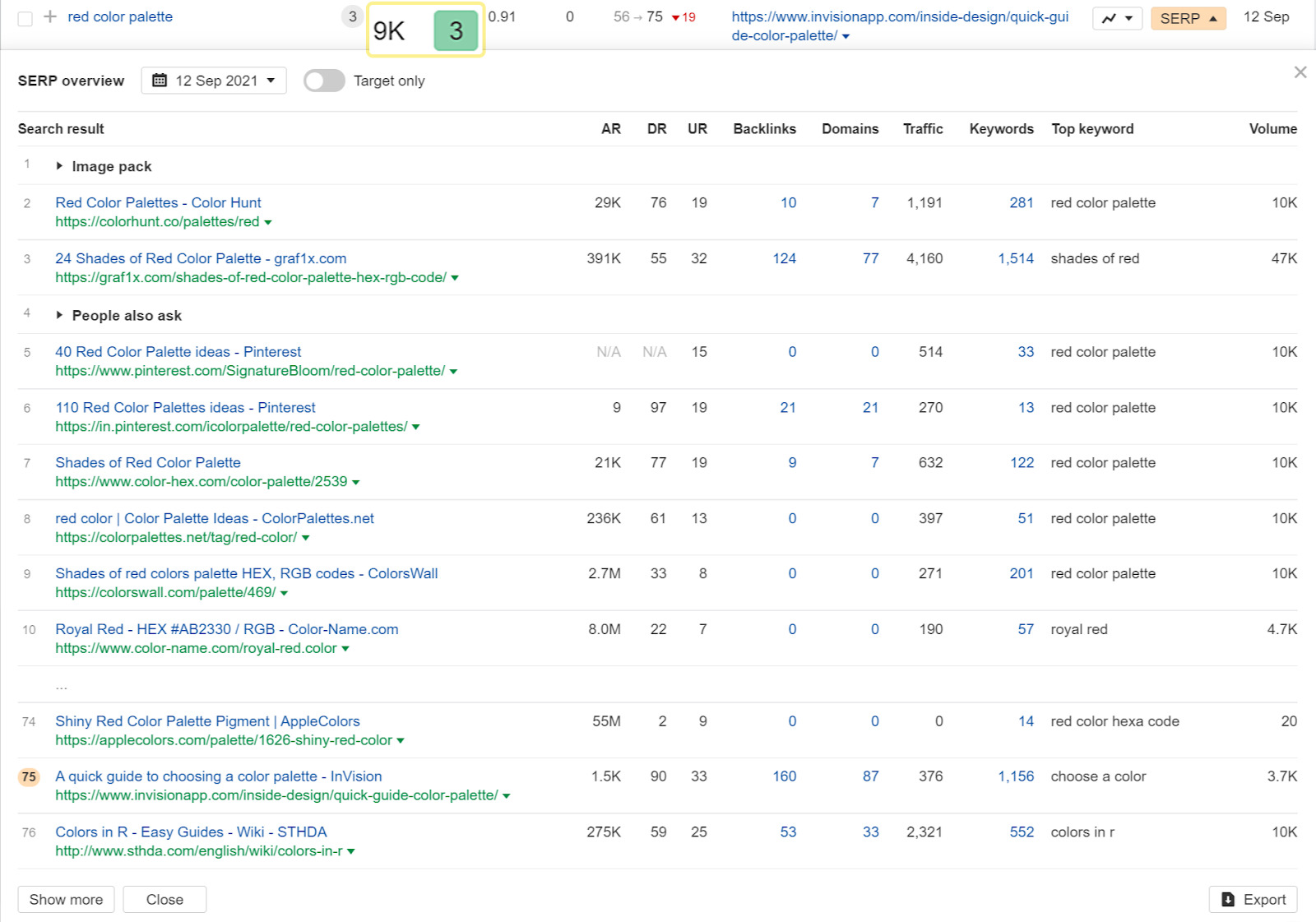Screen dimensions: 1316x922
Task: Expand the "People also ask" result row
Action: [59, 315]
